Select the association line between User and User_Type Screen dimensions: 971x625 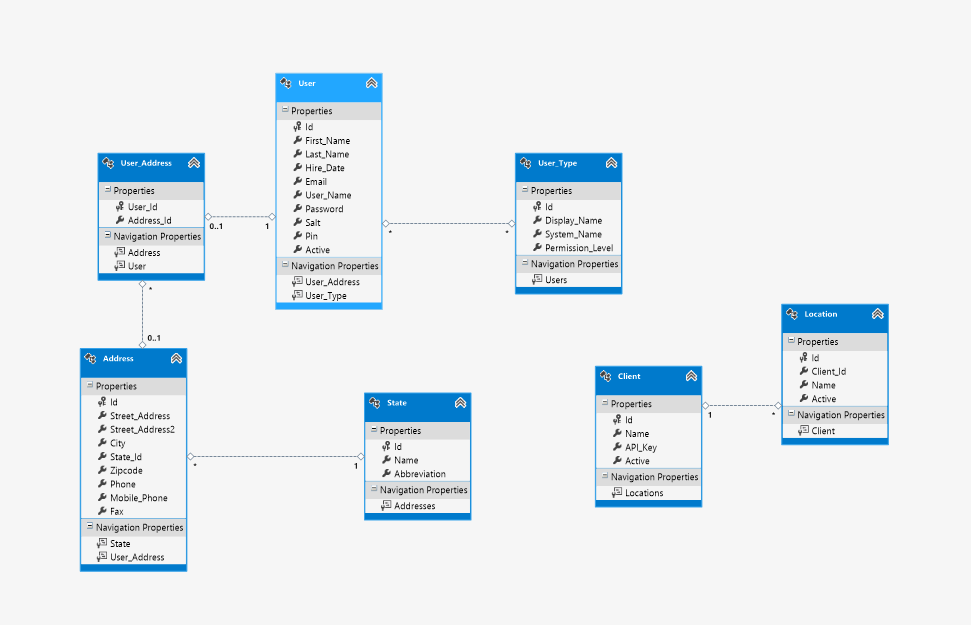click(x=449, y=223)
